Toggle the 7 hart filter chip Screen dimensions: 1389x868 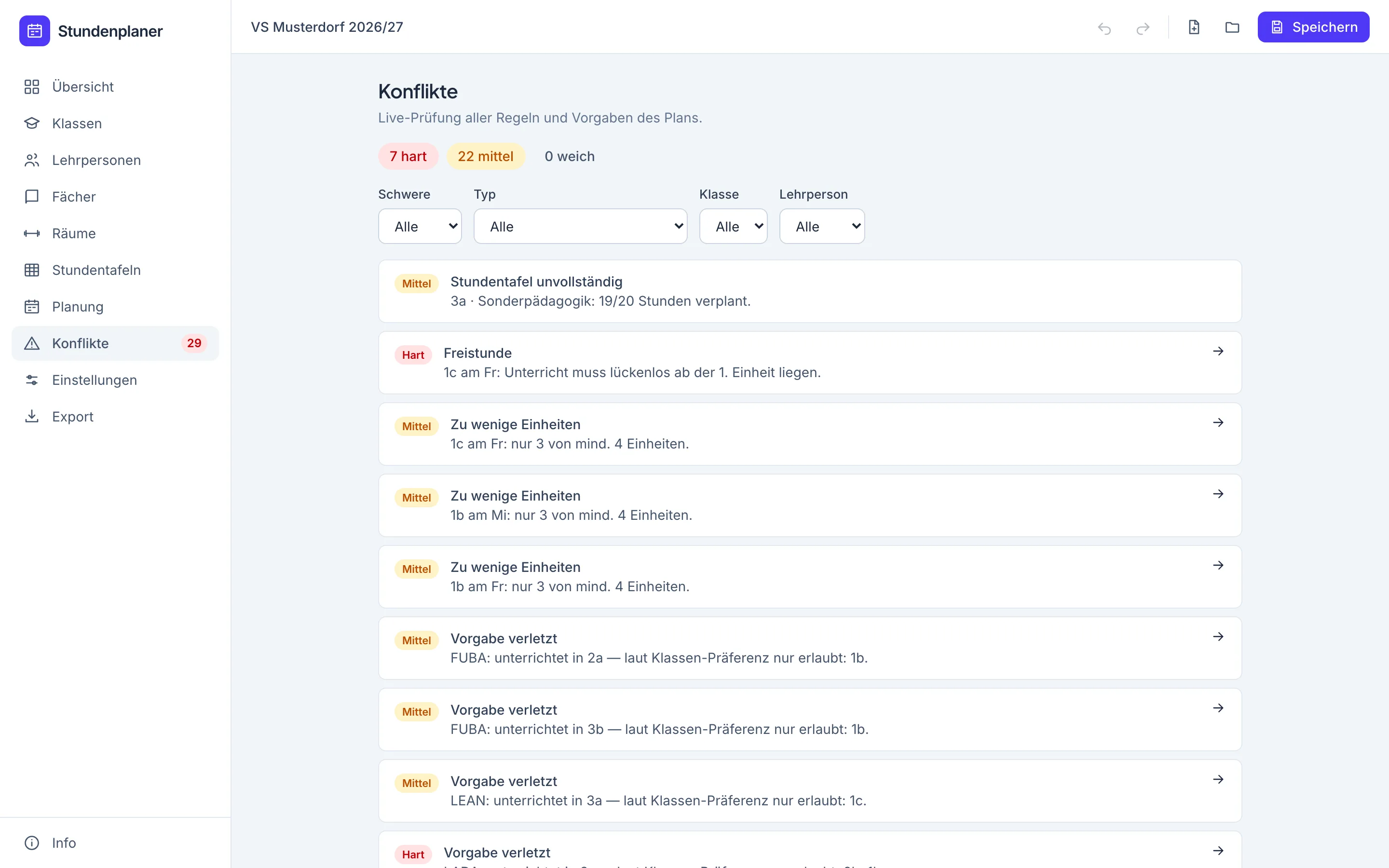[x=408, y=156]
